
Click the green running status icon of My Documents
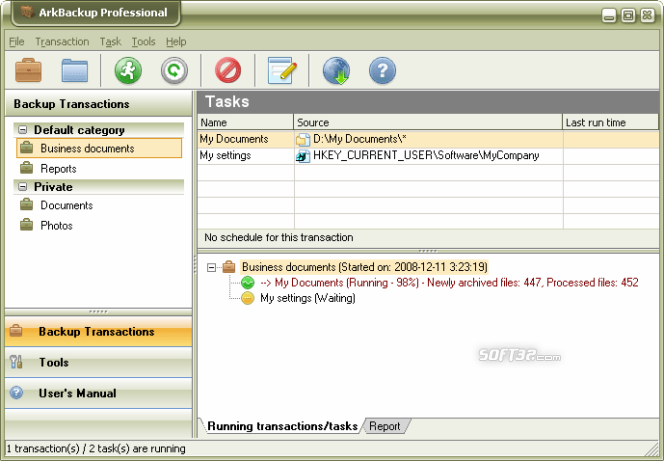pos(248,282)
